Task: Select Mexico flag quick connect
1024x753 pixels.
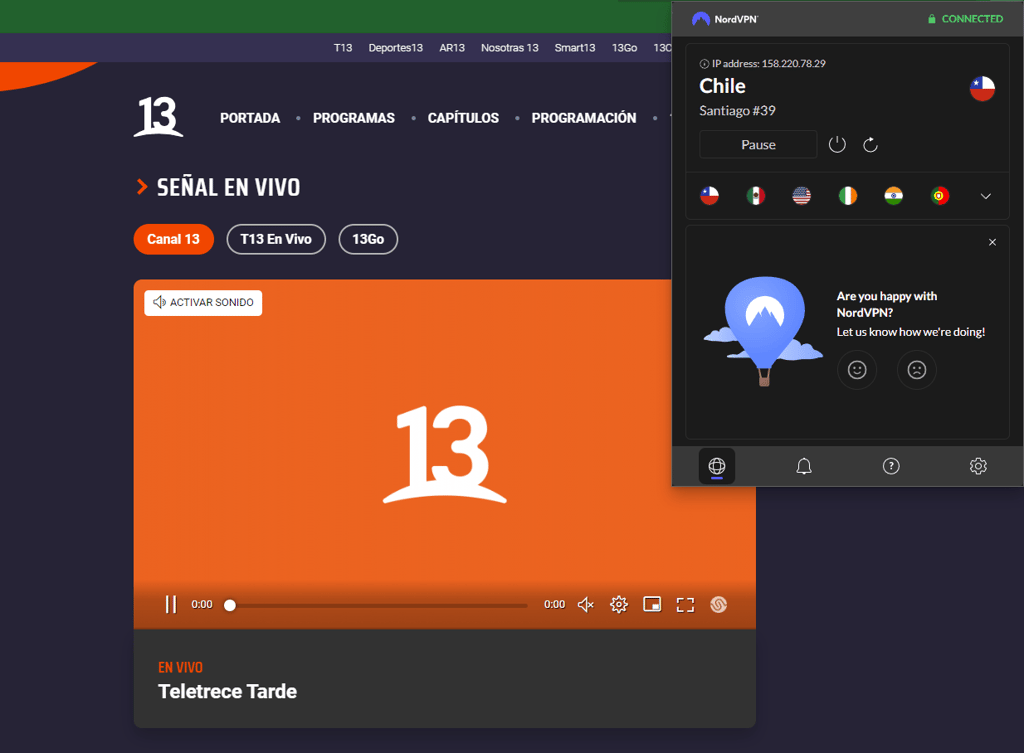Action: 756,196
